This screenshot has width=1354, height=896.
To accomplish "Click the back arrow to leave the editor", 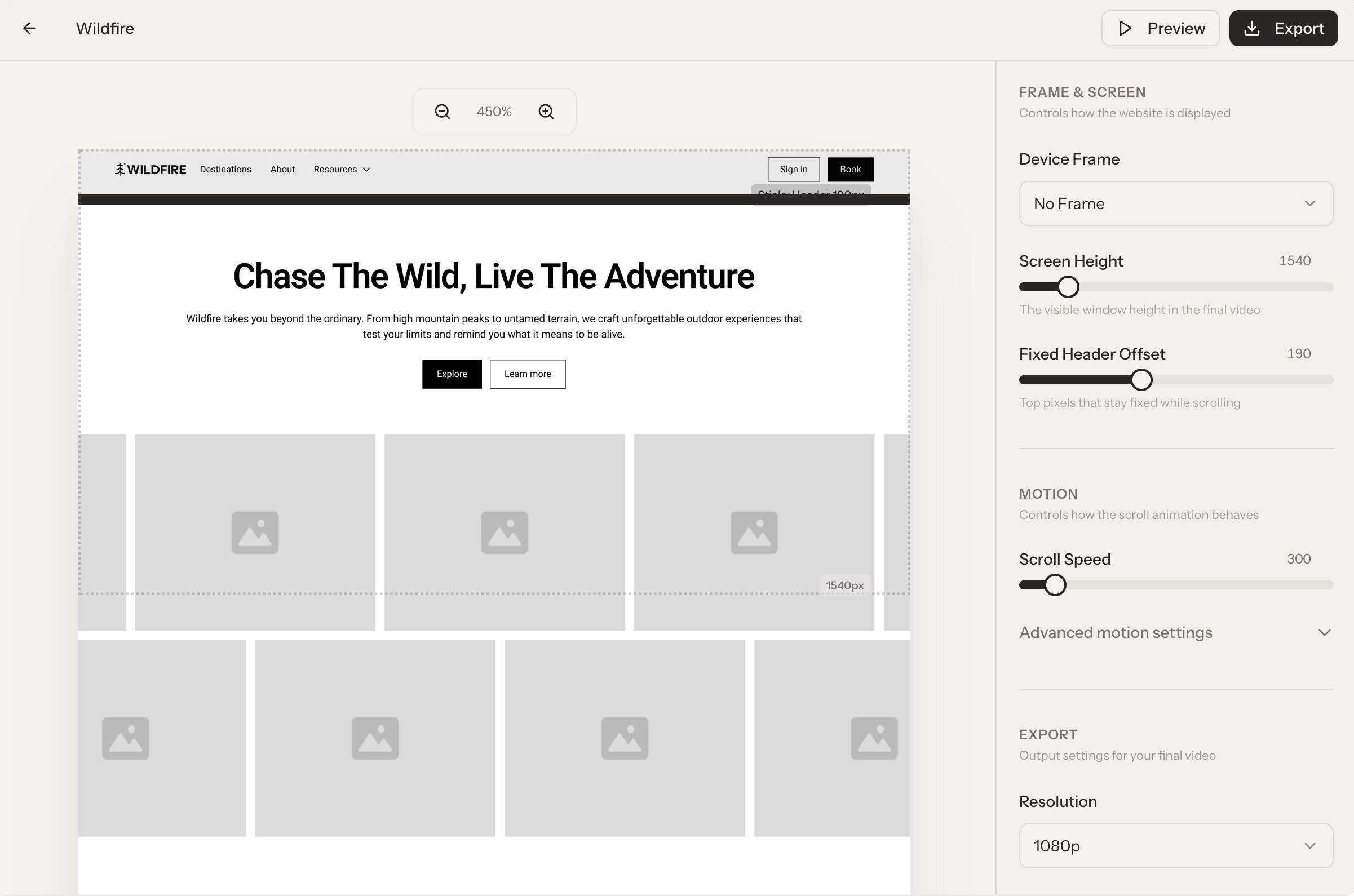I will tap(29, 28).
